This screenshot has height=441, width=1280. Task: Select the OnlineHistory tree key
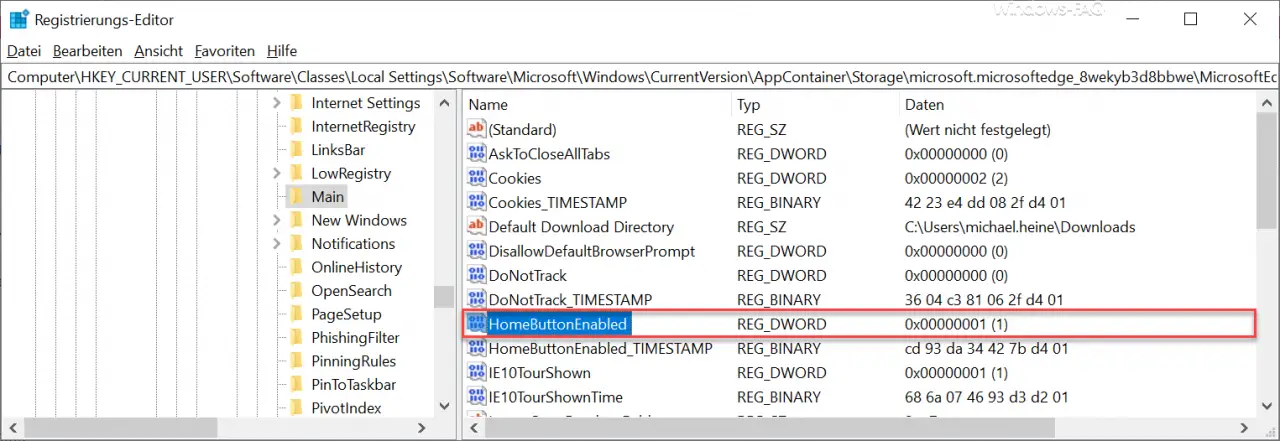click(356, 267)
